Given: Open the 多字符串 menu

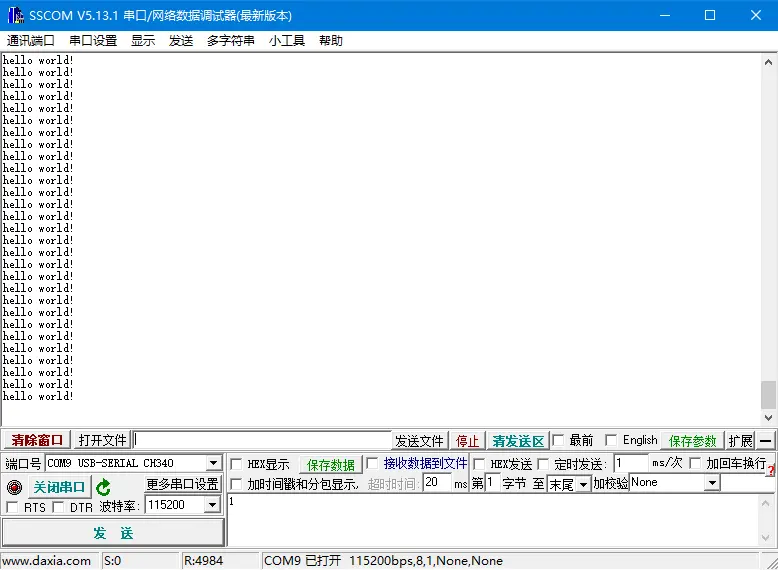Looking at the screenshot, I should 231,41.
